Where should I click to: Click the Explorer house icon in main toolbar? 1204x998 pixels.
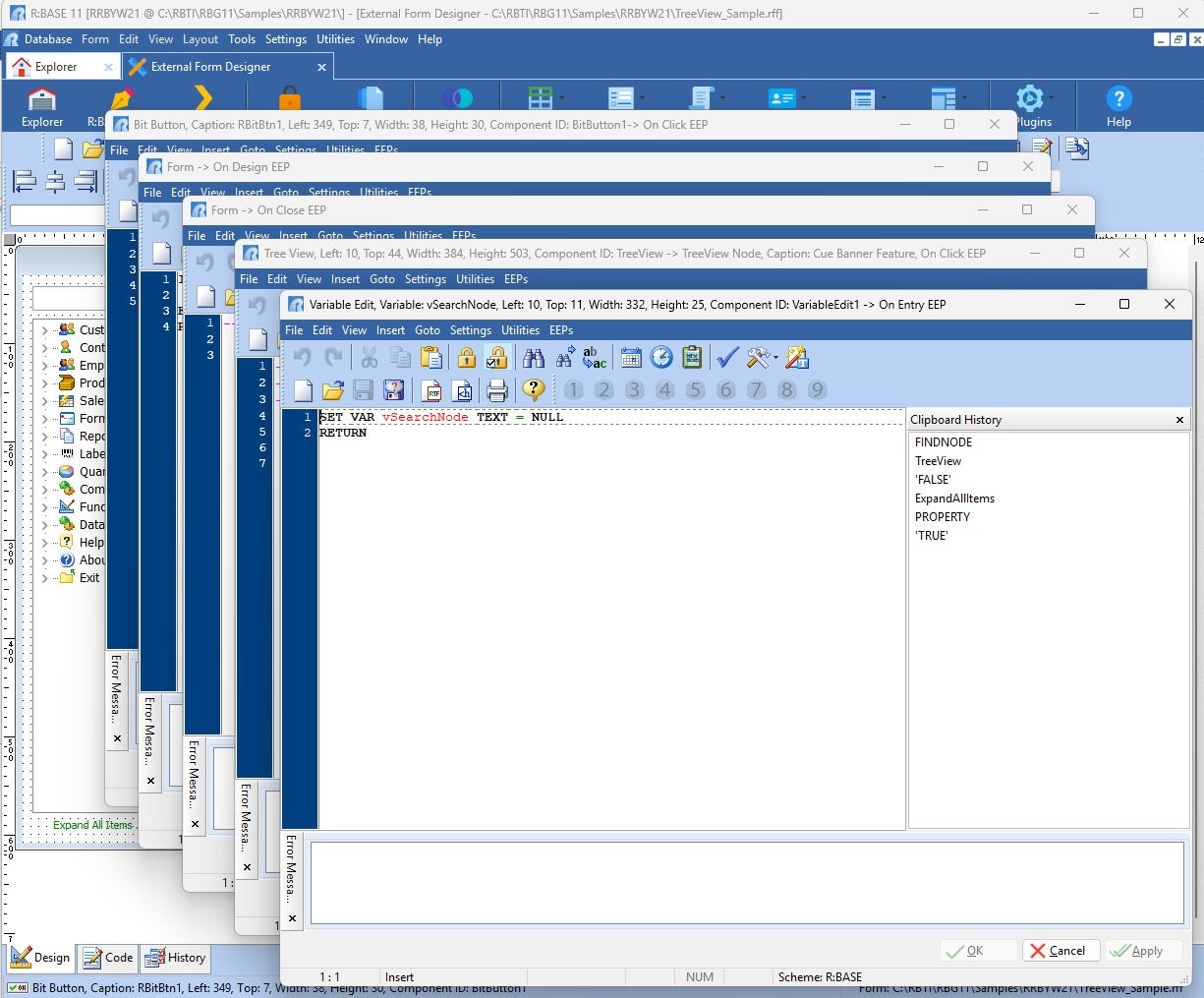coord(42,106)
